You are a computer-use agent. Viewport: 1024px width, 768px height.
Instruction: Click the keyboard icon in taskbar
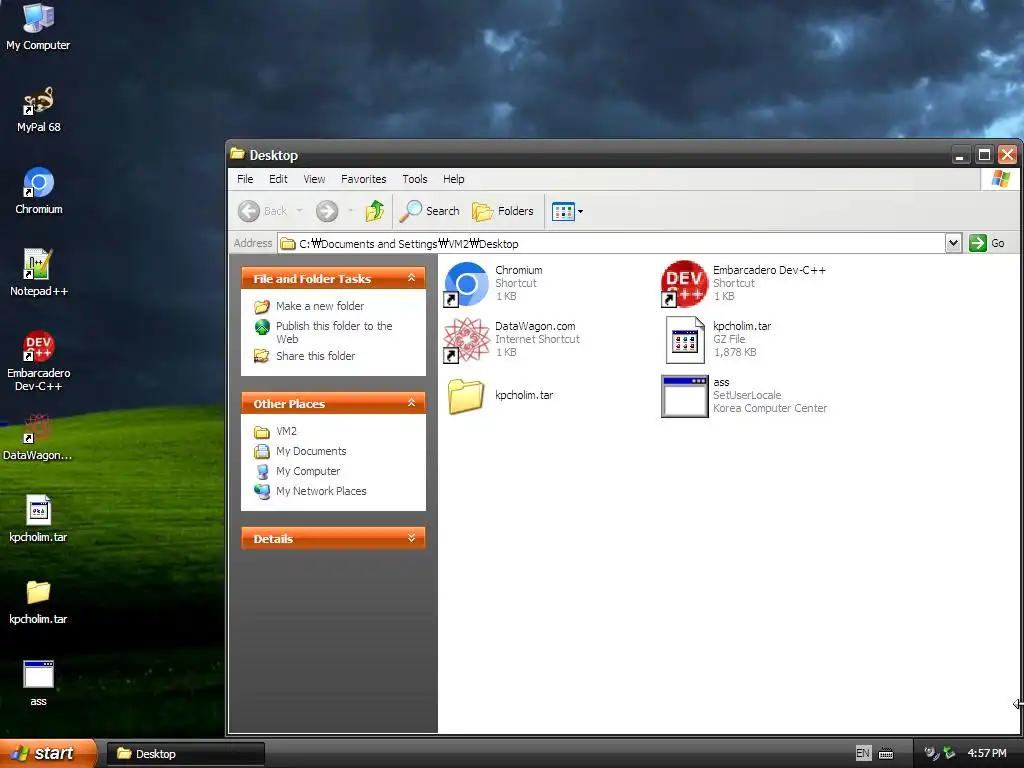tap(886, 754)
